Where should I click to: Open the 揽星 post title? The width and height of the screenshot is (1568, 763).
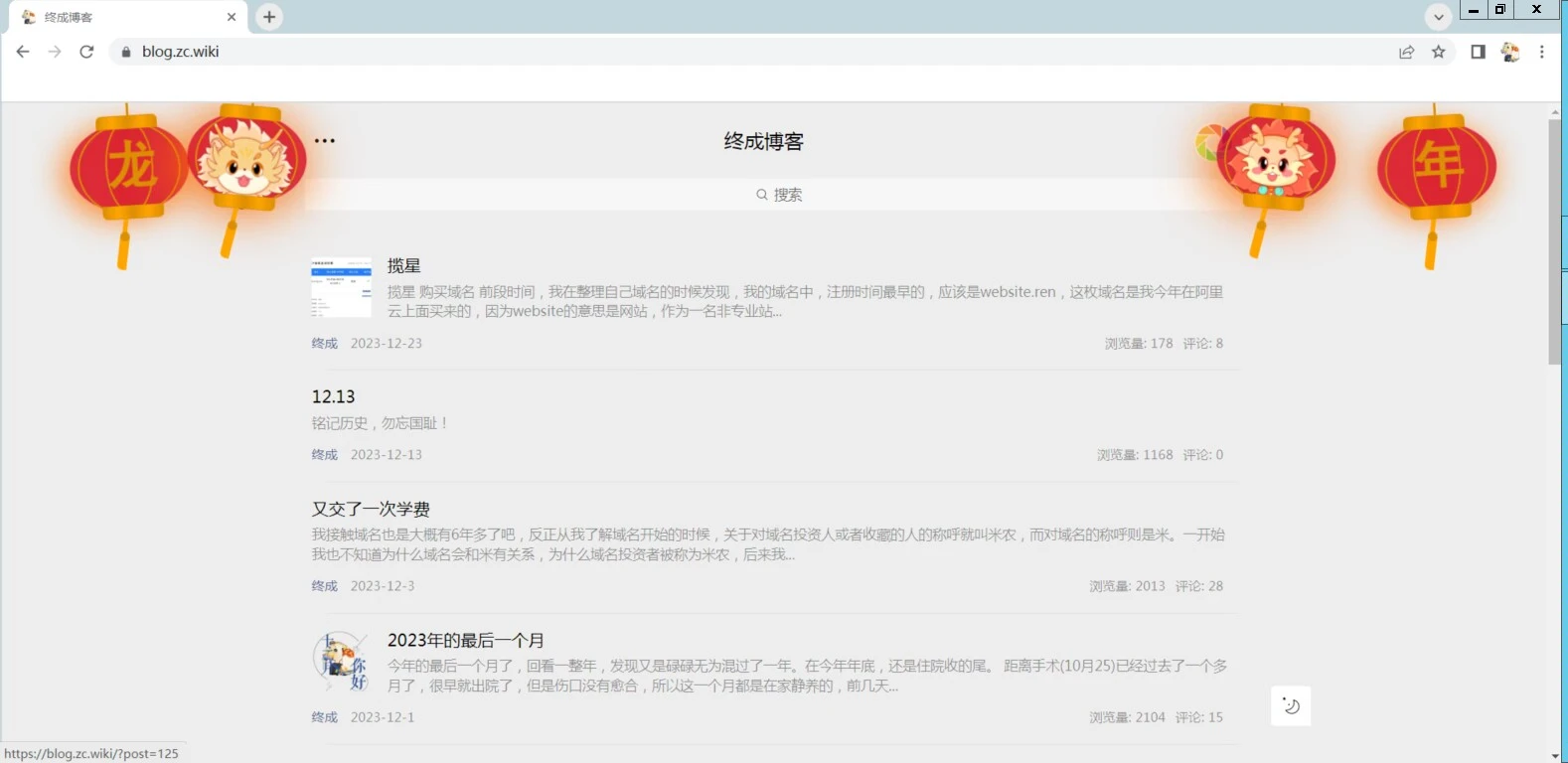[404, 266]
